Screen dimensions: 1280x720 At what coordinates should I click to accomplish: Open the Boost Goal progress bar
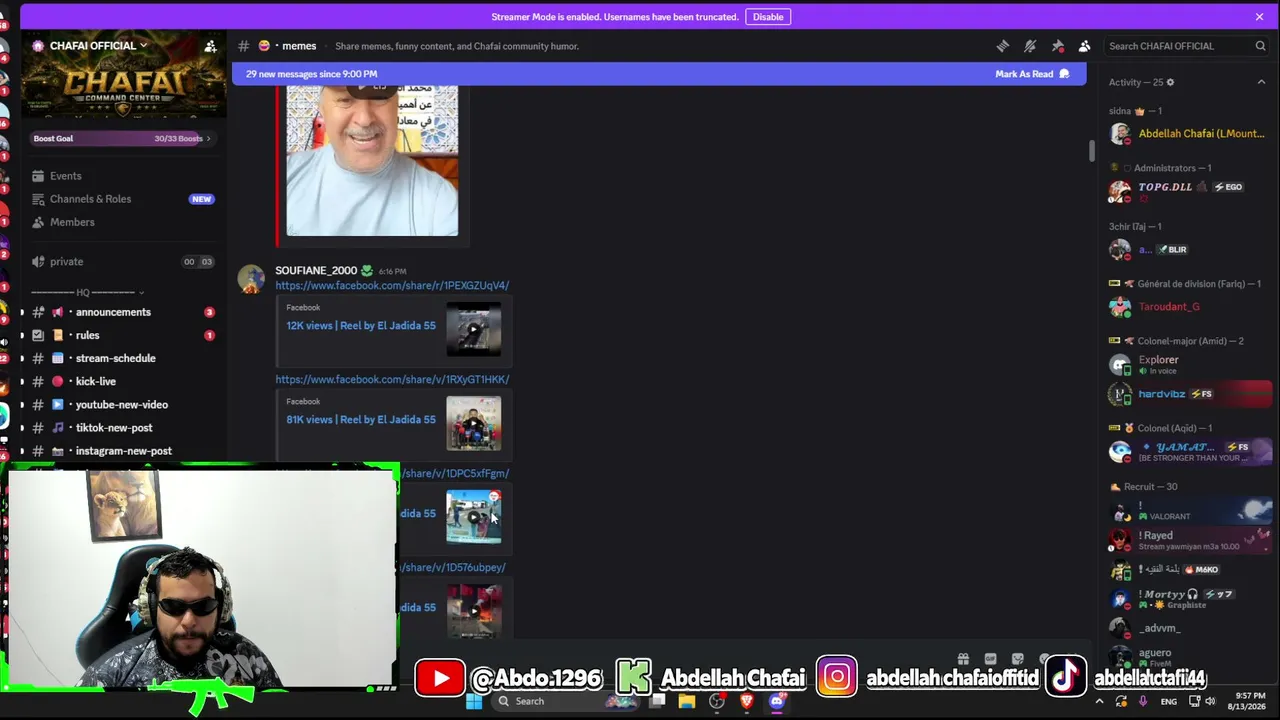click(x=124, y=139)
